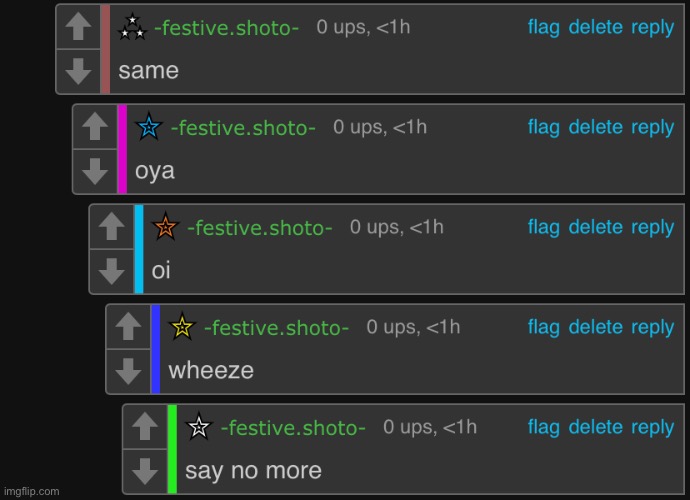Downvote the "oi" comment
The width and height of the screenshot is (690, 500).
click(111, 270)
